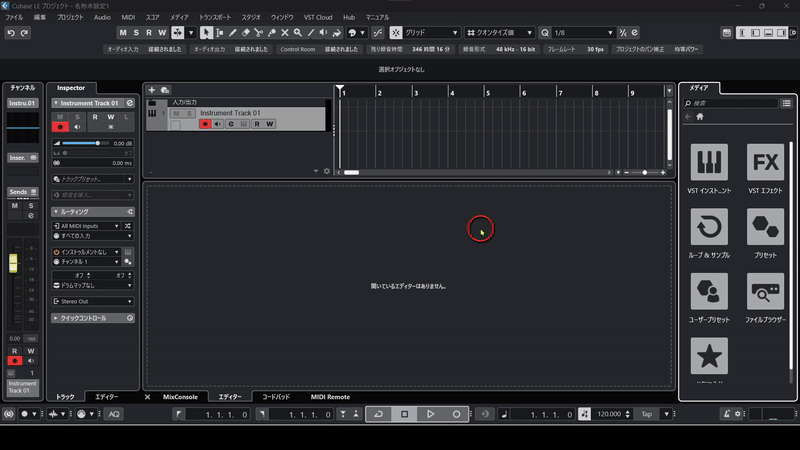The height and width of the screenshot is (450, 800).
Task: Switch to MIDI Remote tab
Action: pos(330,397)
